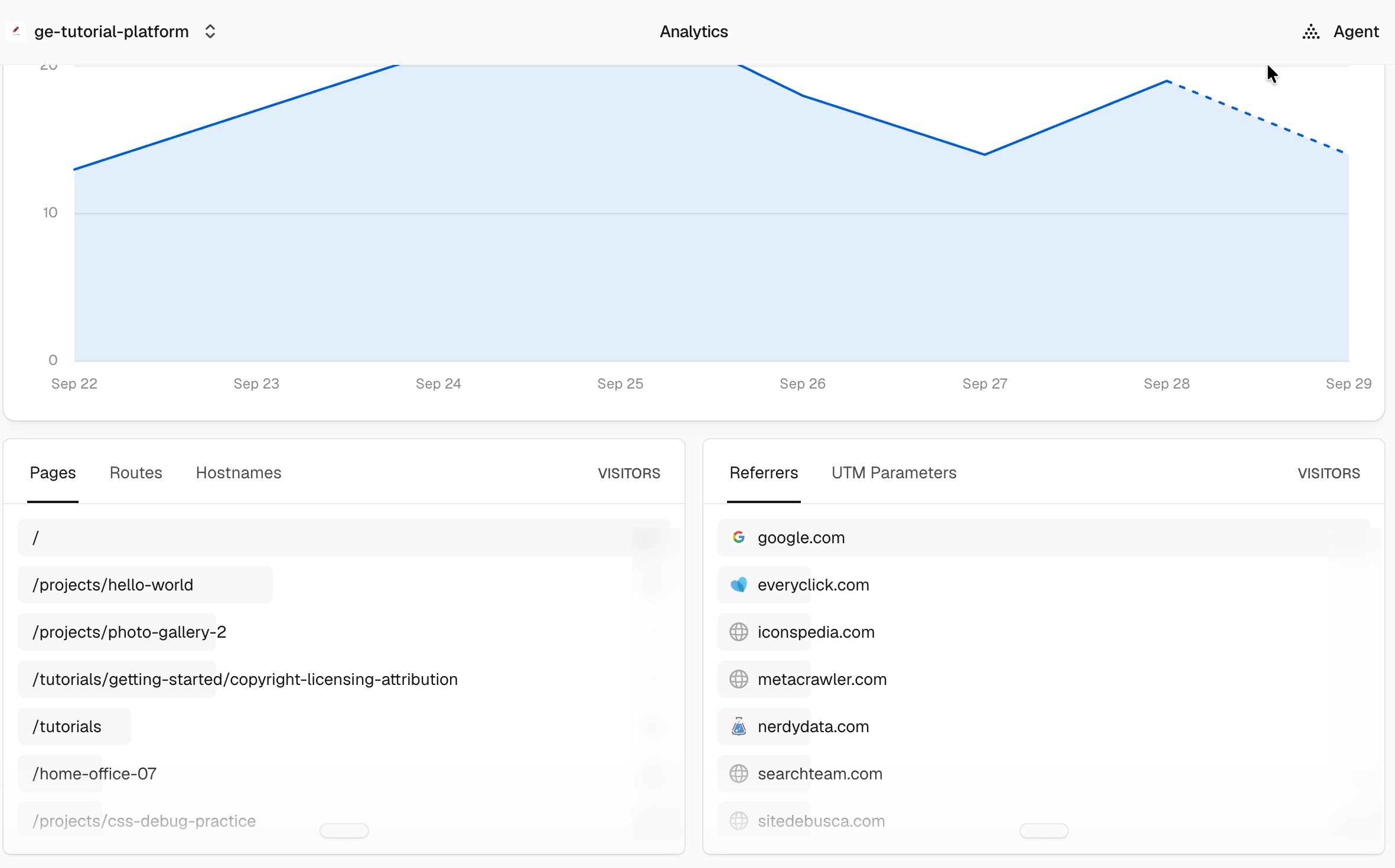Expand the Pages list with bottom pill button

[344, 831]
